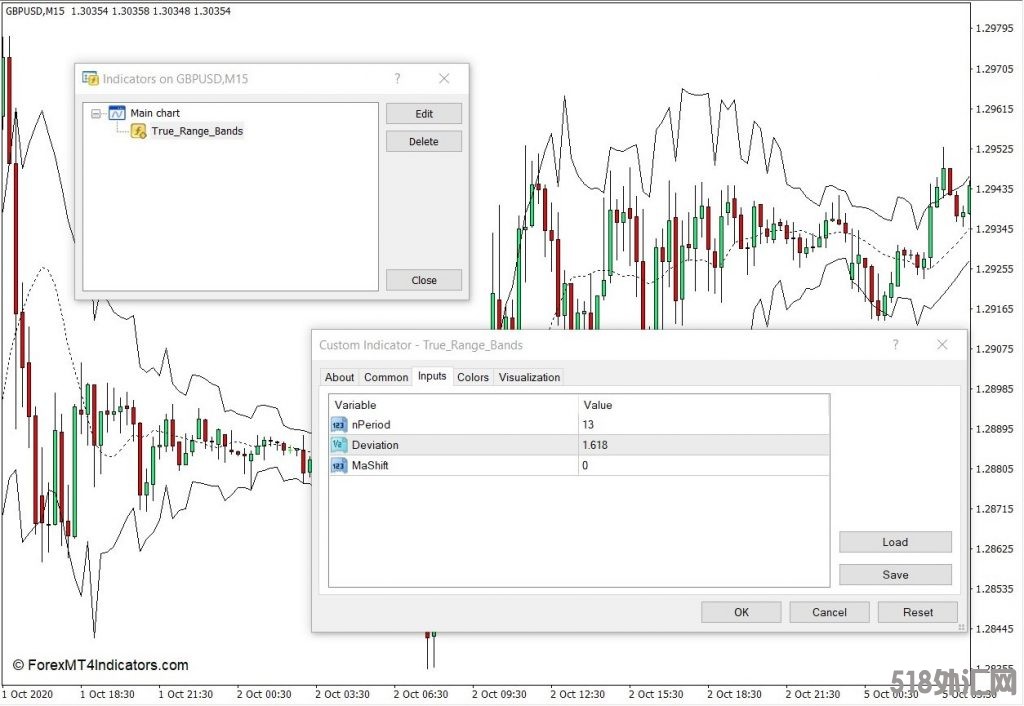Click the MaShift integer type icon
The width and height of the screenshot is (1024, 706).
tap(339, 466)
